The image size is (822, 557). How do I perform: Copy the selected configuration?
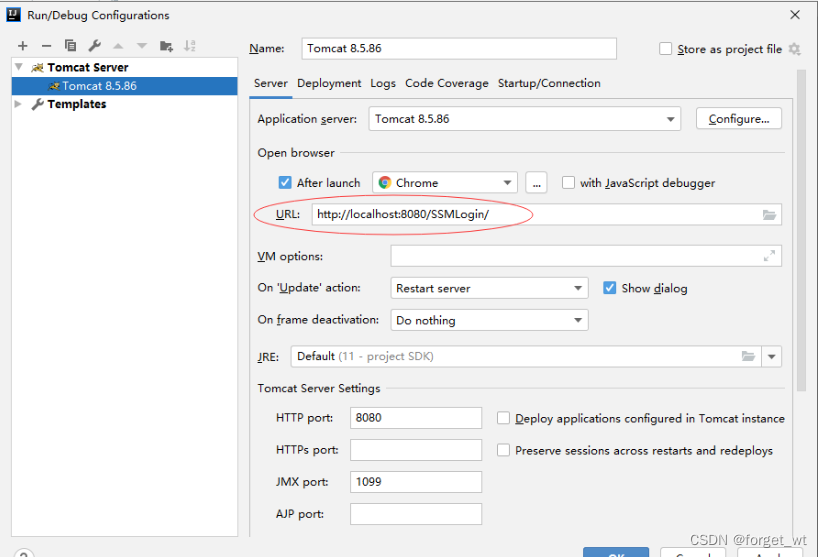(70, 46)
